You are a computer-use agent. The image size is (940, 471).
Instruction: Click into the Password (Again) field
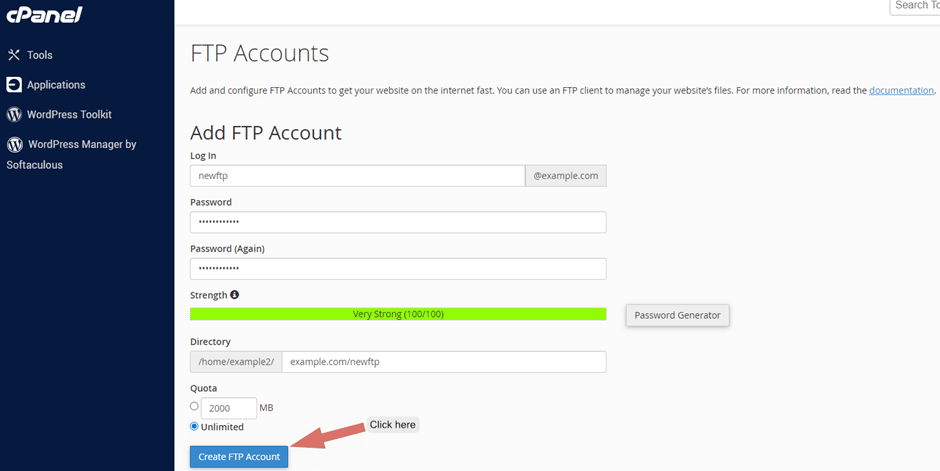pyautogui.click(x=398, y=268)
